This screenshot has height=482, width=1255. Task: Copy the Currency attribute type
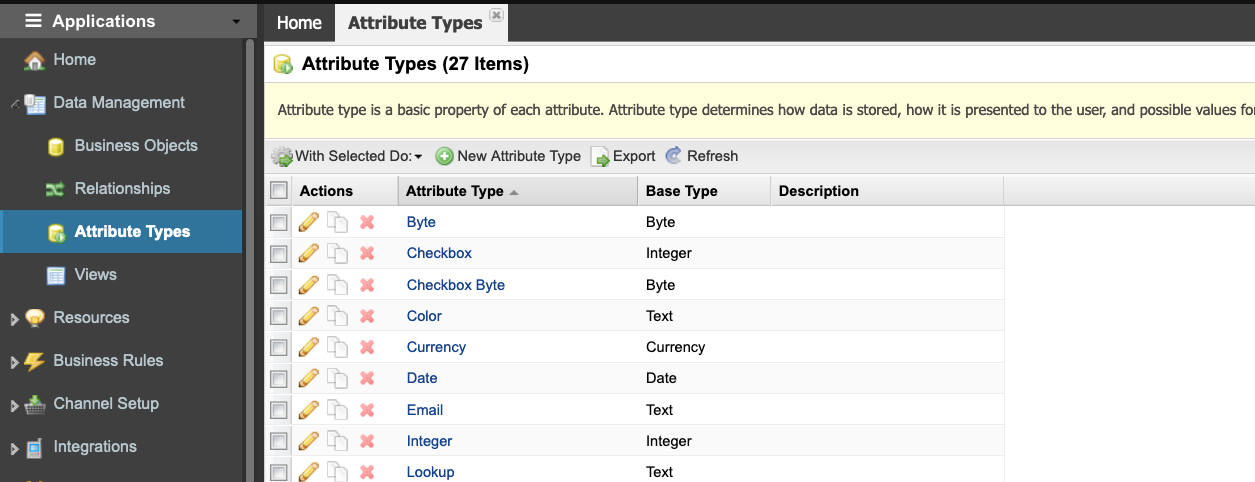[x=338, y=347]
